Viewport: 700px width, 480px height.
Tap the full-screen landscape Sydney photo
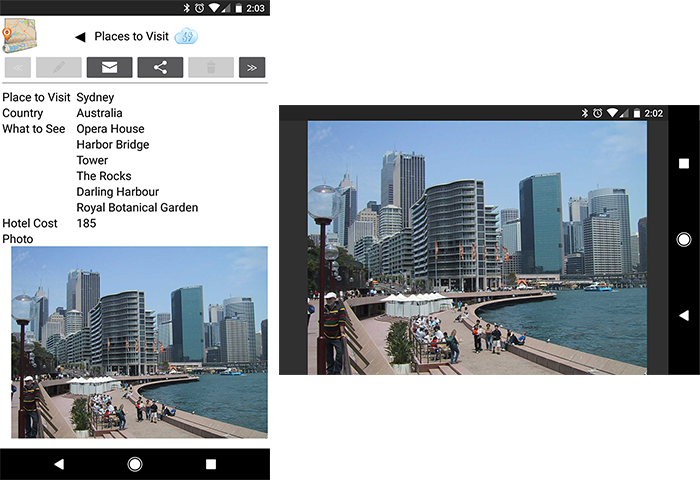click(x=476, y=248)
